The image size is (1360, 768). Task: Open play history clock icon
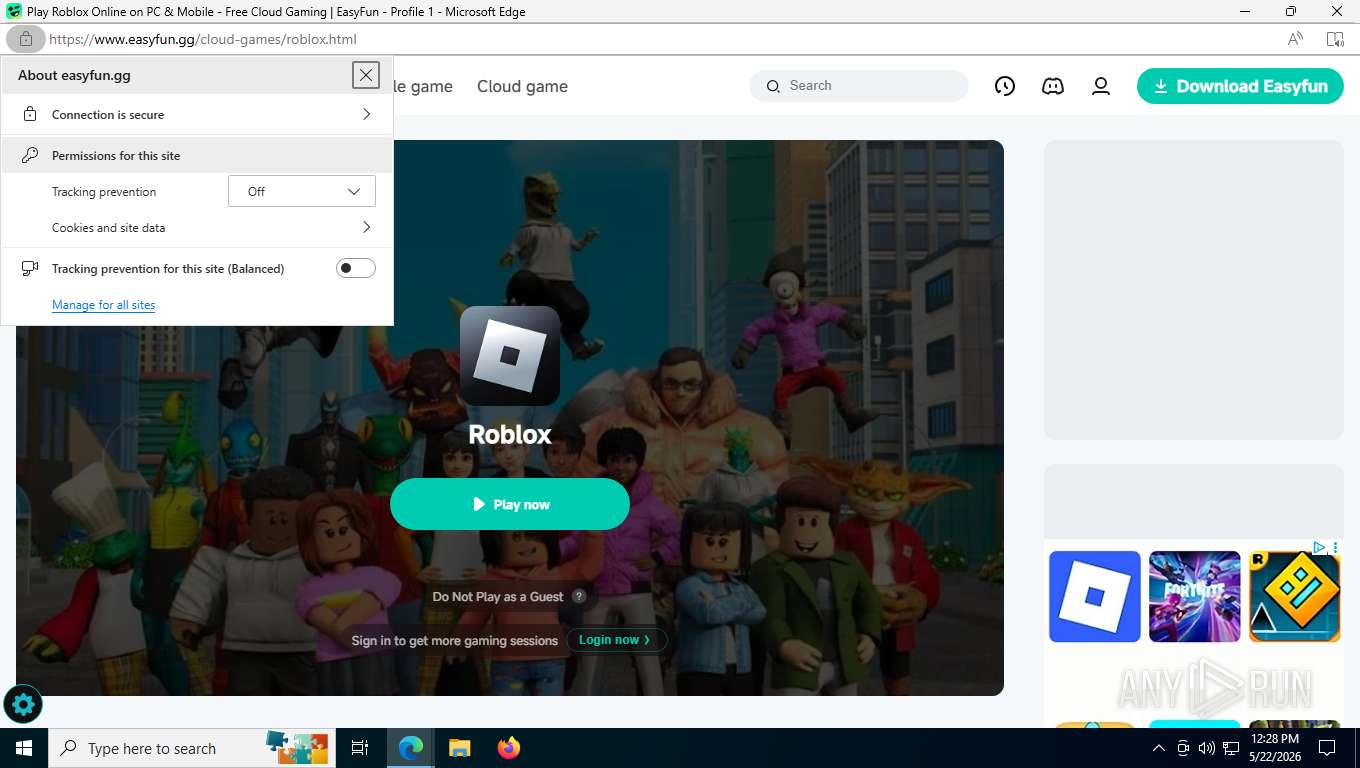pos(1005,86)
